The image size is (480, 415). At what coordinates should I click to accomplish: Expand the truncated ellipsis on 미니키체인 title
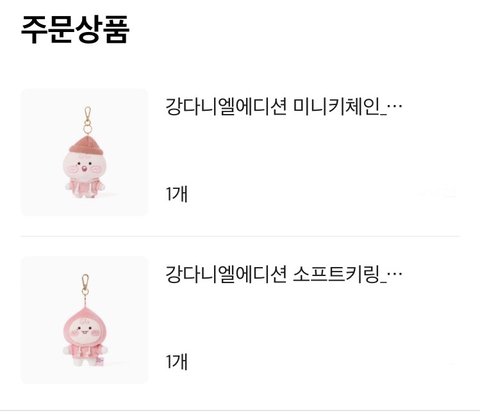[395, 108]
